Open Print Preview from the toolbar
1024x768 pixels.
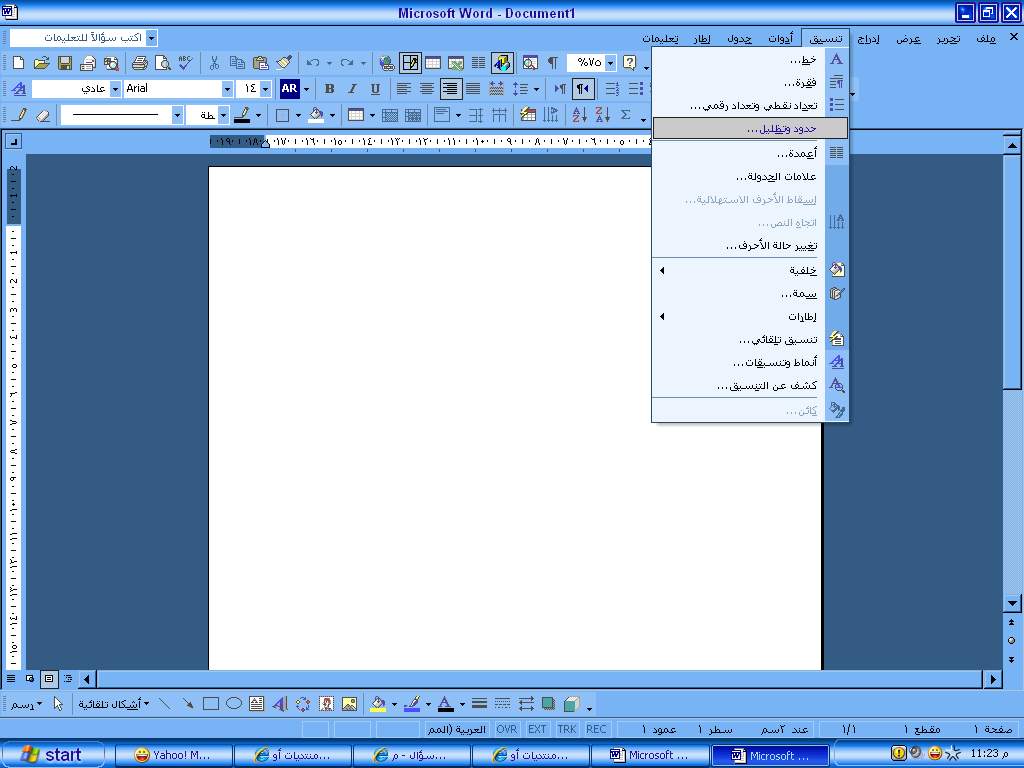click(162, 63)
